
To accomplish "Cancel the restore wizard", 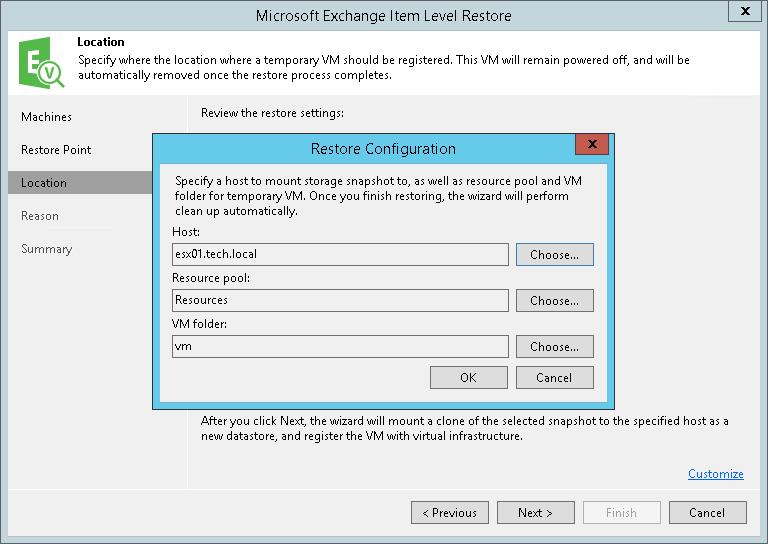I will (x=708, y=513).
